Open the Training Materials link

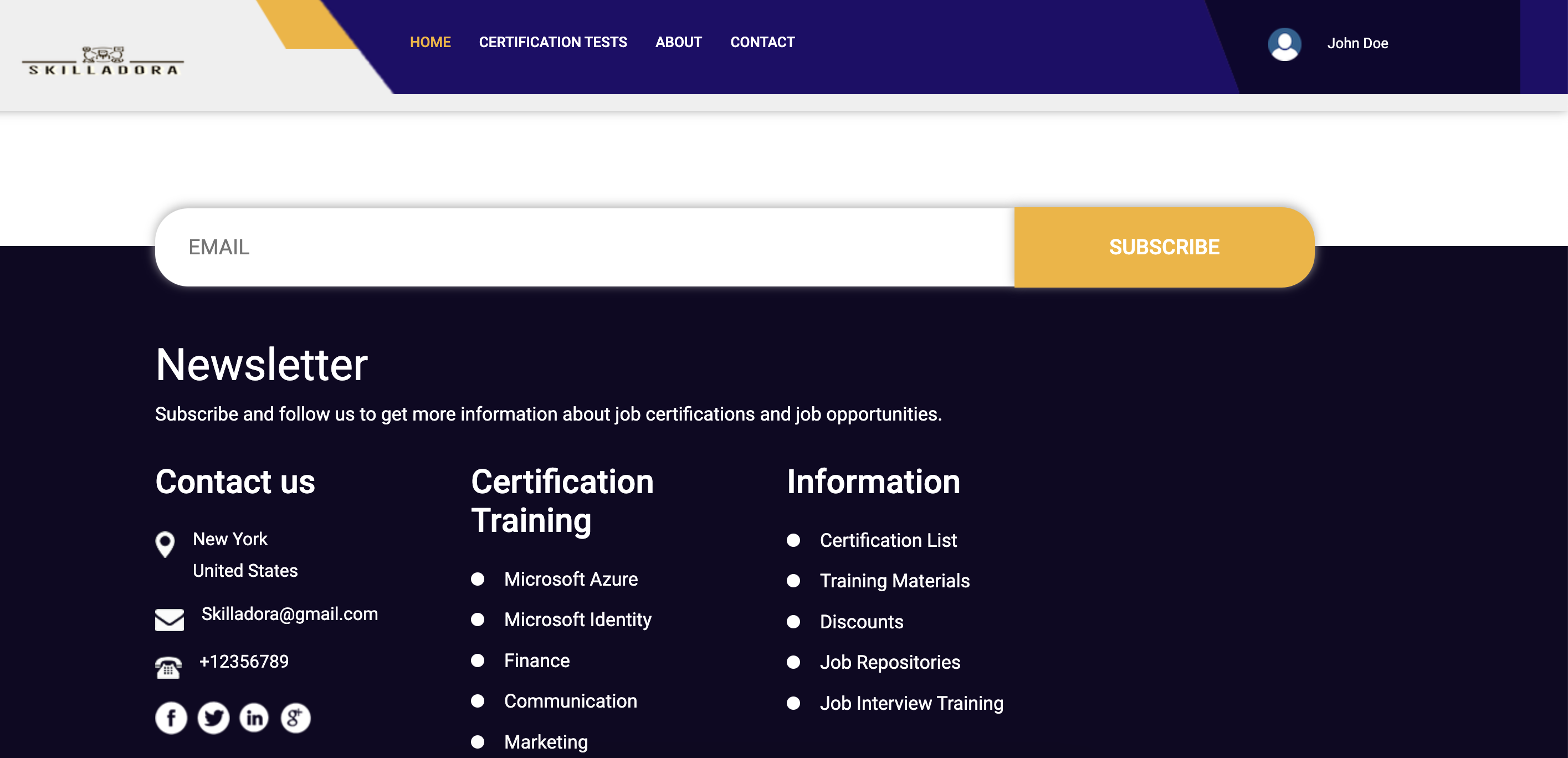pos(894,581)
